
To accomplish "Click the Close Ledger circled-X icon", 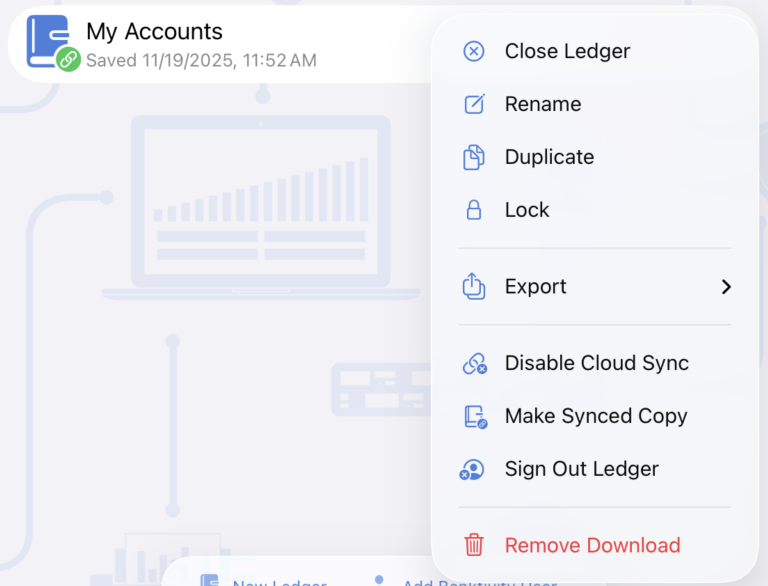I will pyautogui.click(x=474, y=52).
